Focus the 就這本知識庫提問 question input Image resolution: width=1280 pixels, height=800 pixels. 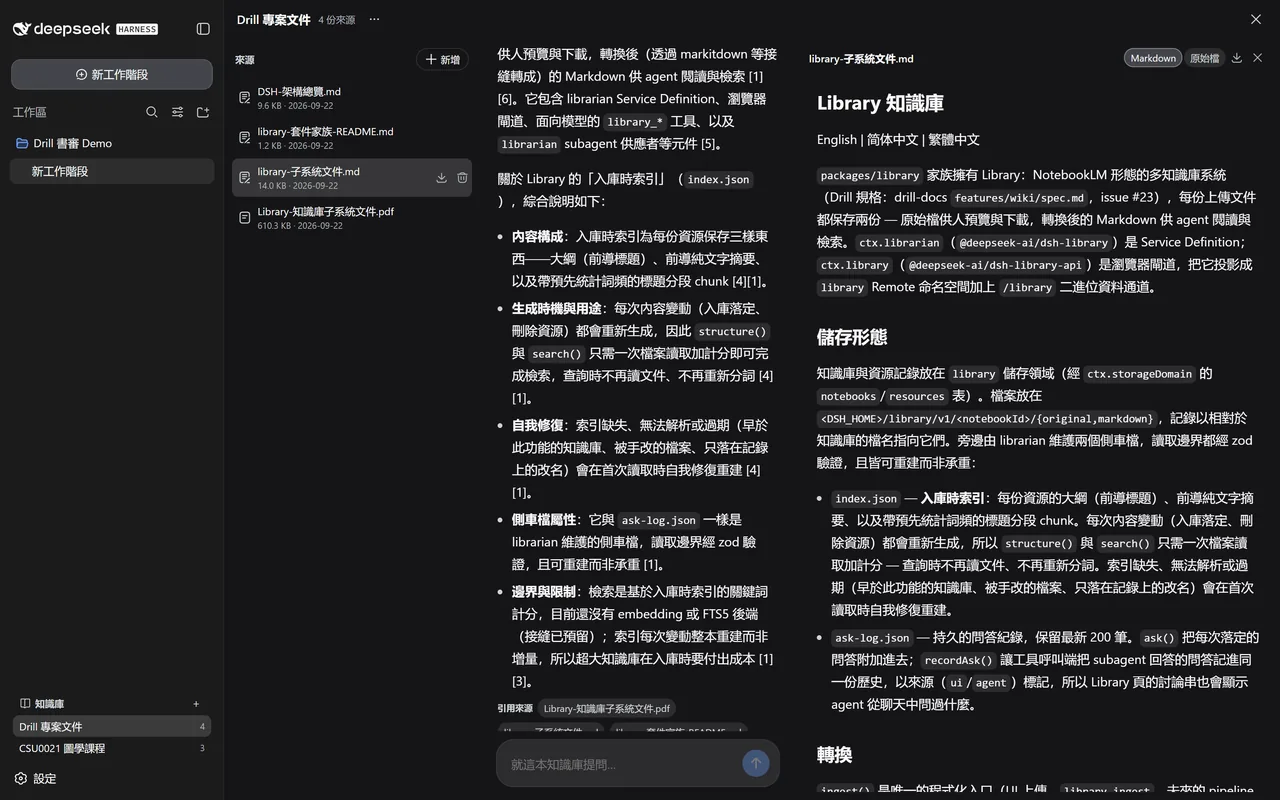[620, 764]
